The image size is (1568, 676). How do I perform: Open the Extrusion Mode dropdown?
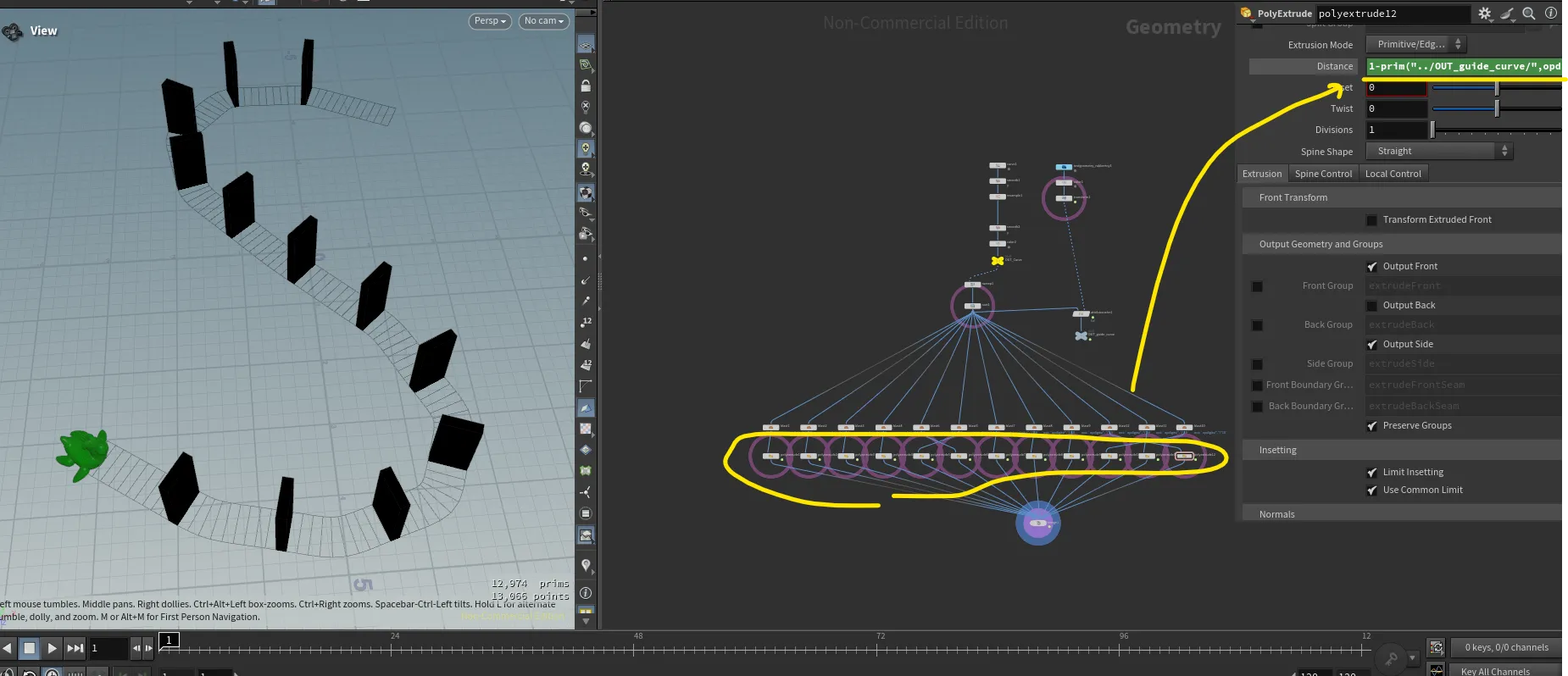[1415, 44]
